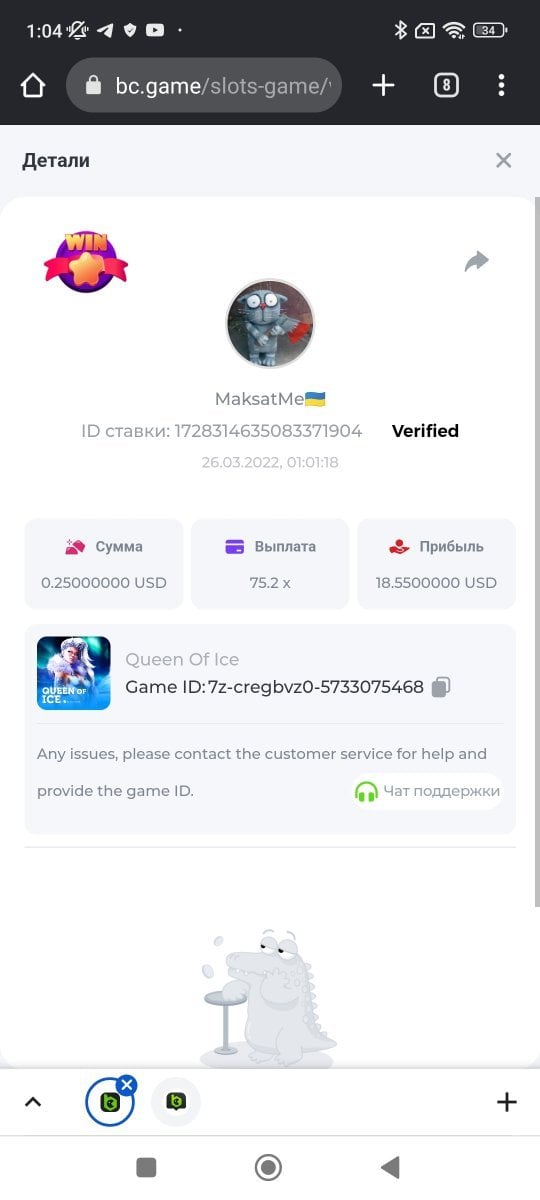
Task: Click the Queen Of Ice title
Action: (x=182, y=659)
